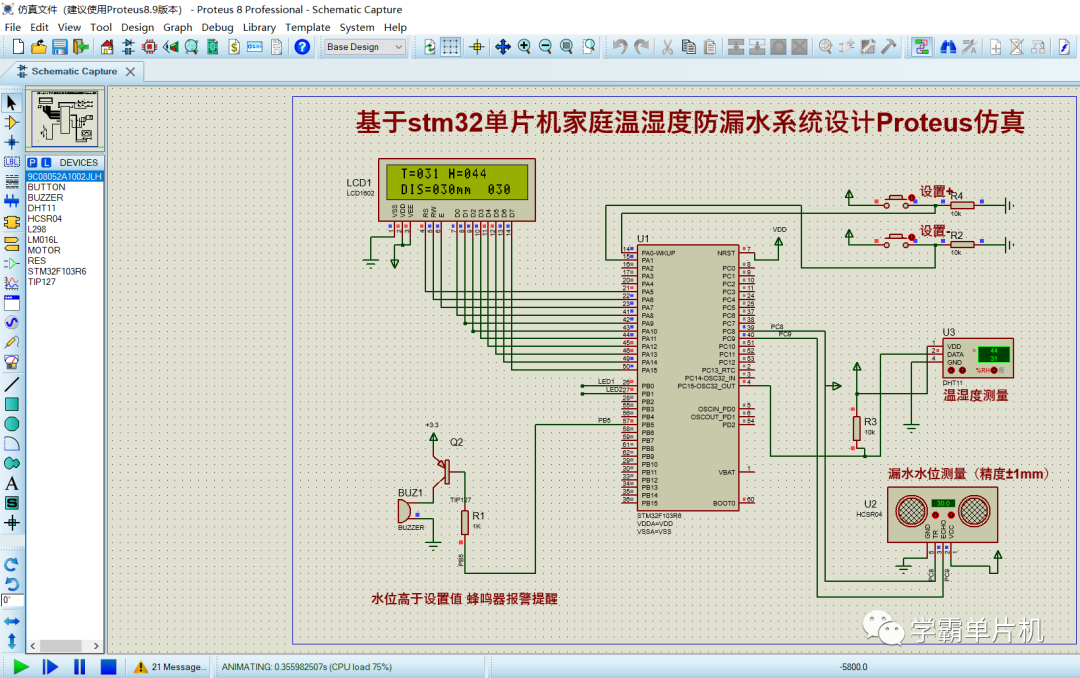Click the Save Project toolbar icon

click(57, 46)
